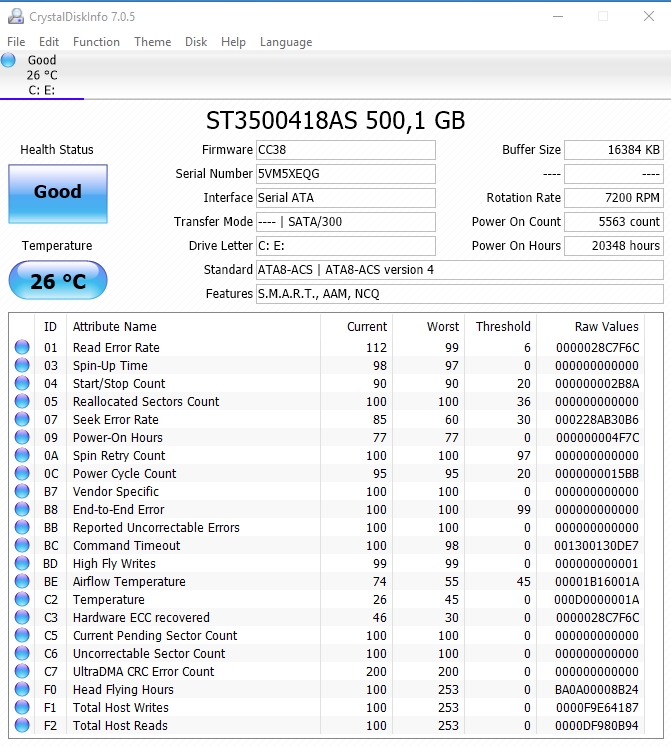The height and width of the screenshot is (746, 671).
Task: Click the status orb for C2 Temperature row
Action: 22,599
